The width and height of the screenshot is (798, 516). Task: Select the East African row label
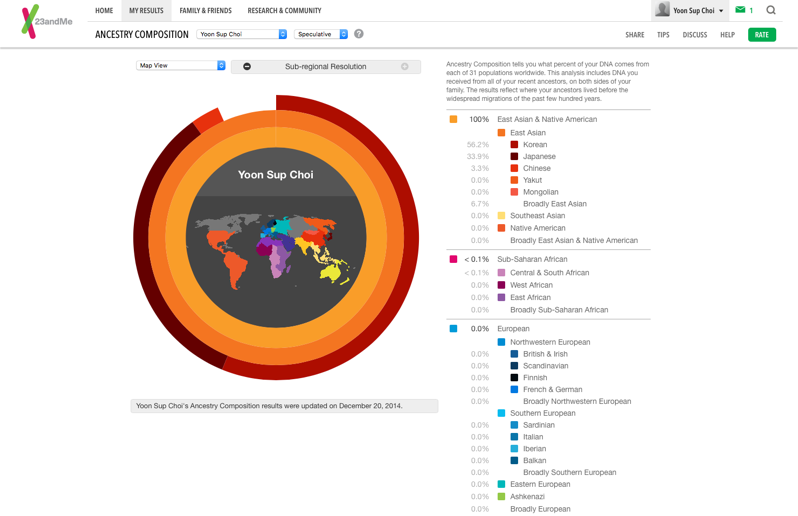pyautogui.click(x=530, y=297)
